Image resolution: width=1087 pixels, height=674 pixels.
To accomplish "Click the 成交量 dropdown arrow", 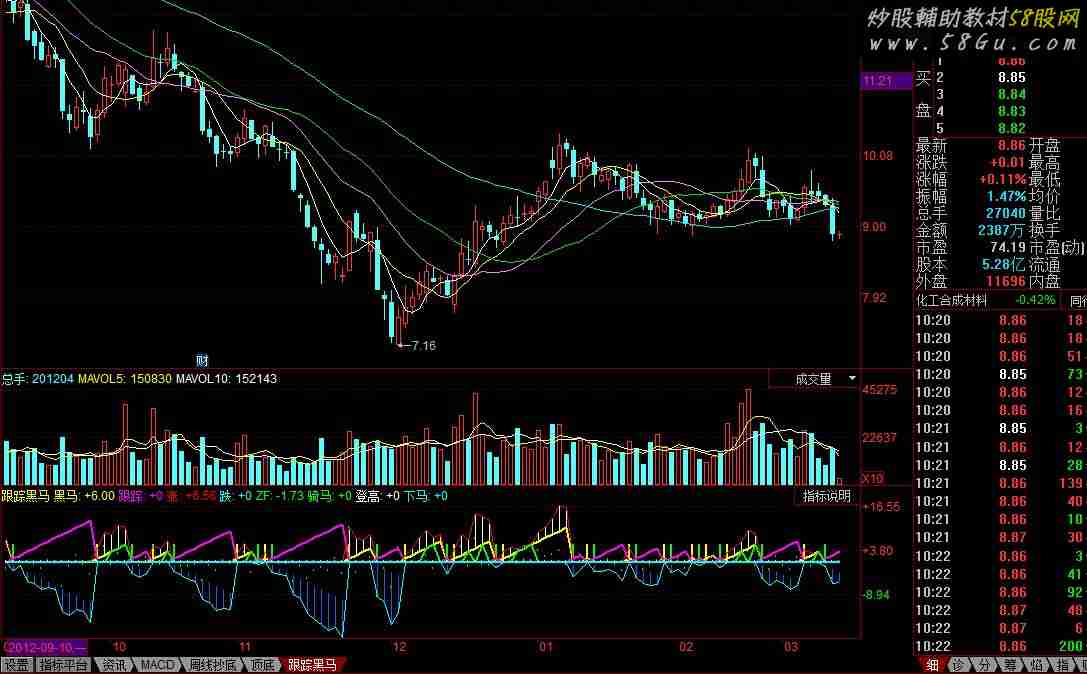I will (x=851, y=379).
